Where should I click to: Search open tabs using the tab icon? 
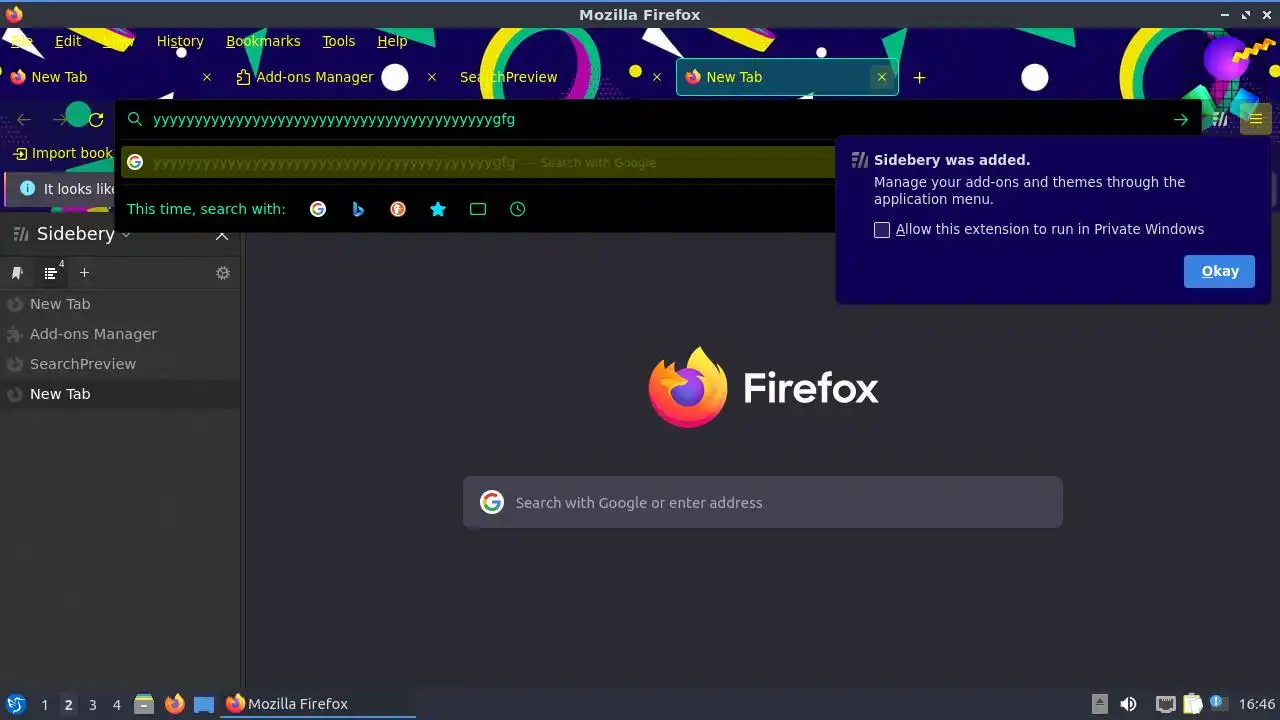pyautogui.click(x=478, y=209)
